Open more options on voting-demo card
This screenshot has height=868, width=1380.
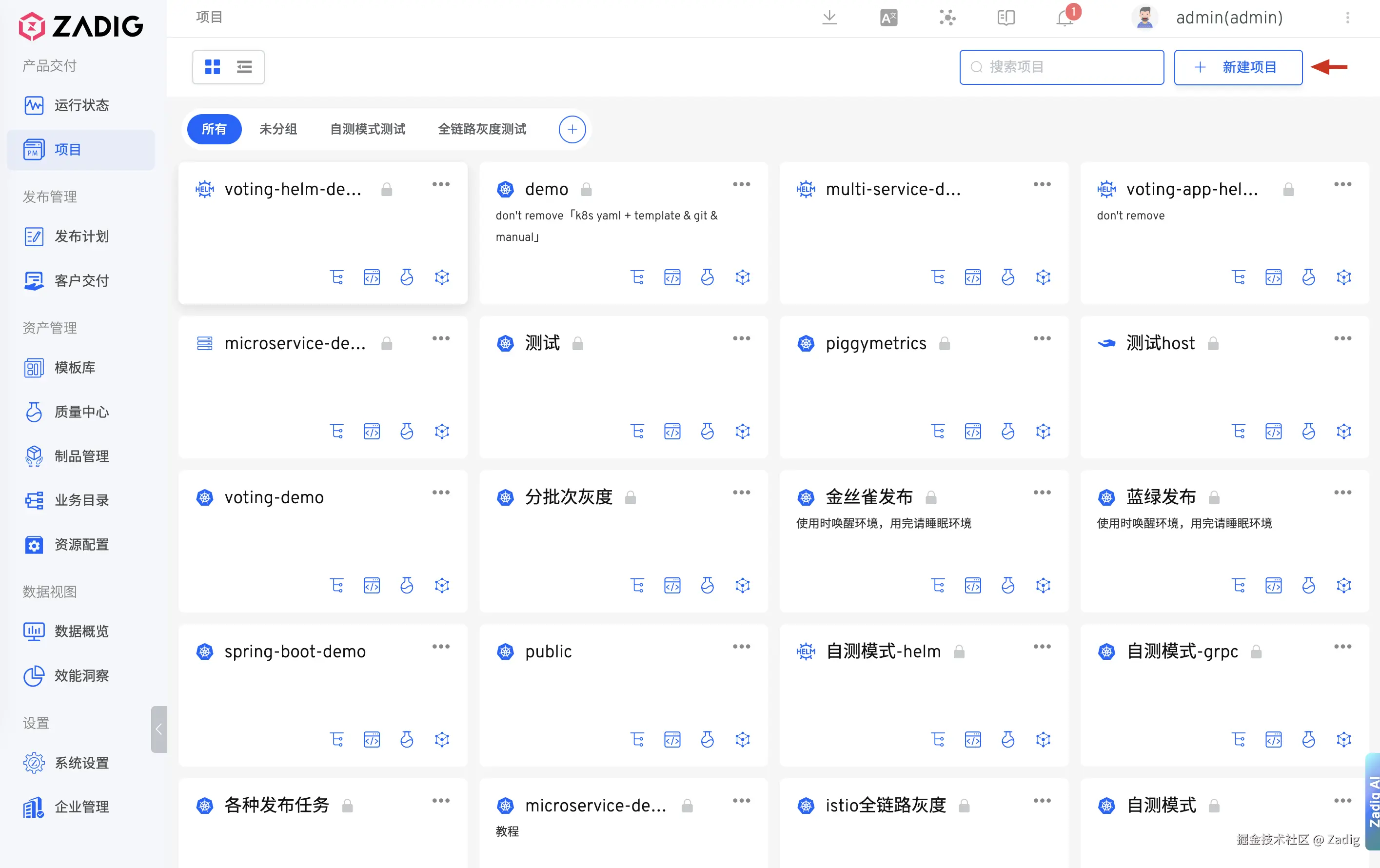[x=441, y=492]
